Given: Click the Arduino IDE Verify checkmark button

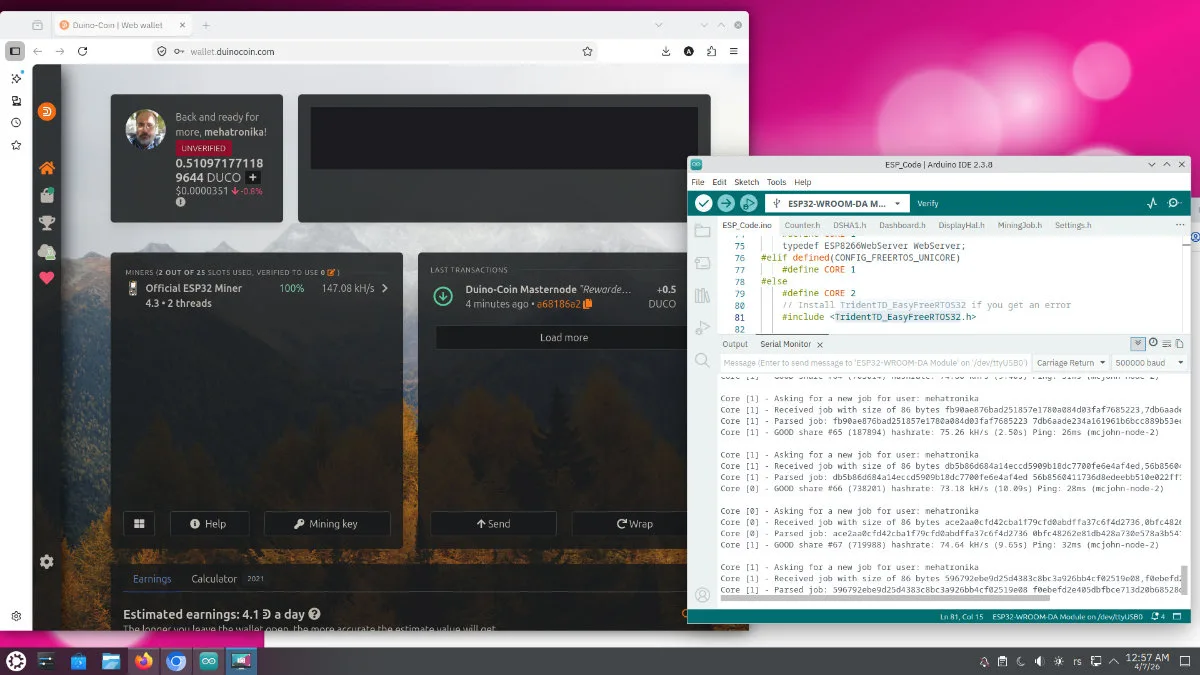Looking at the screenshot, I should tap(704, 203).
